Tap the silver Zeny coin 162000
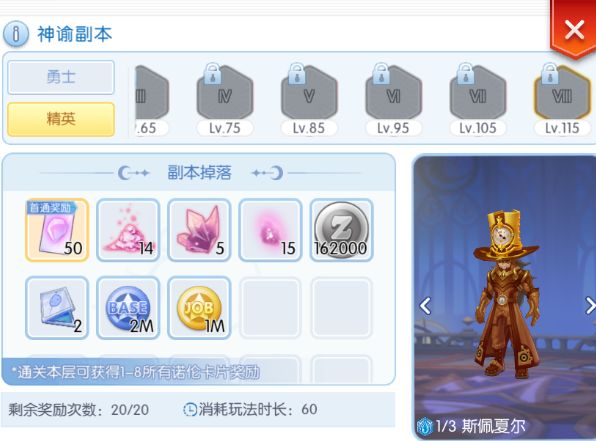 tap(341, 230)
